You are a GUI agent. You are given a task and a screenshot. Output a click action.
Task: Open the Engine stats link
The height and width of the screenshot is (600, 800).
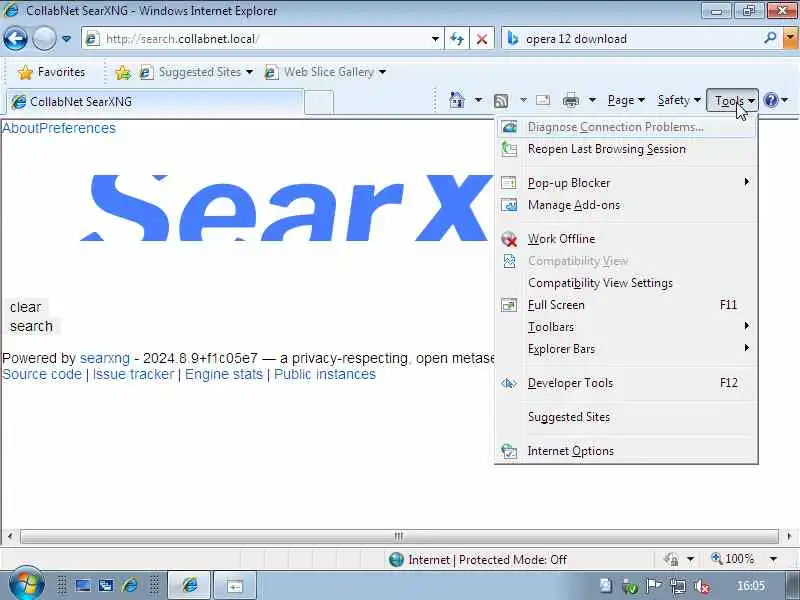tap(223, 374)
